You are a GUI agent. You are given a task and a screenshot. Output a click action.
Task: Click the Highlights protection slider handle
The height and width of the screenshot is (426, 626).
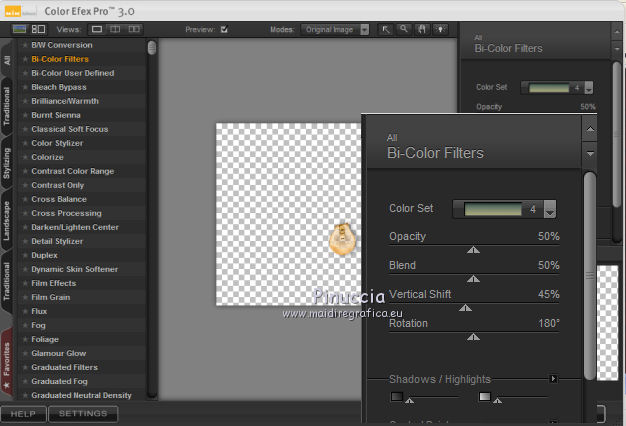click(497, 400)
